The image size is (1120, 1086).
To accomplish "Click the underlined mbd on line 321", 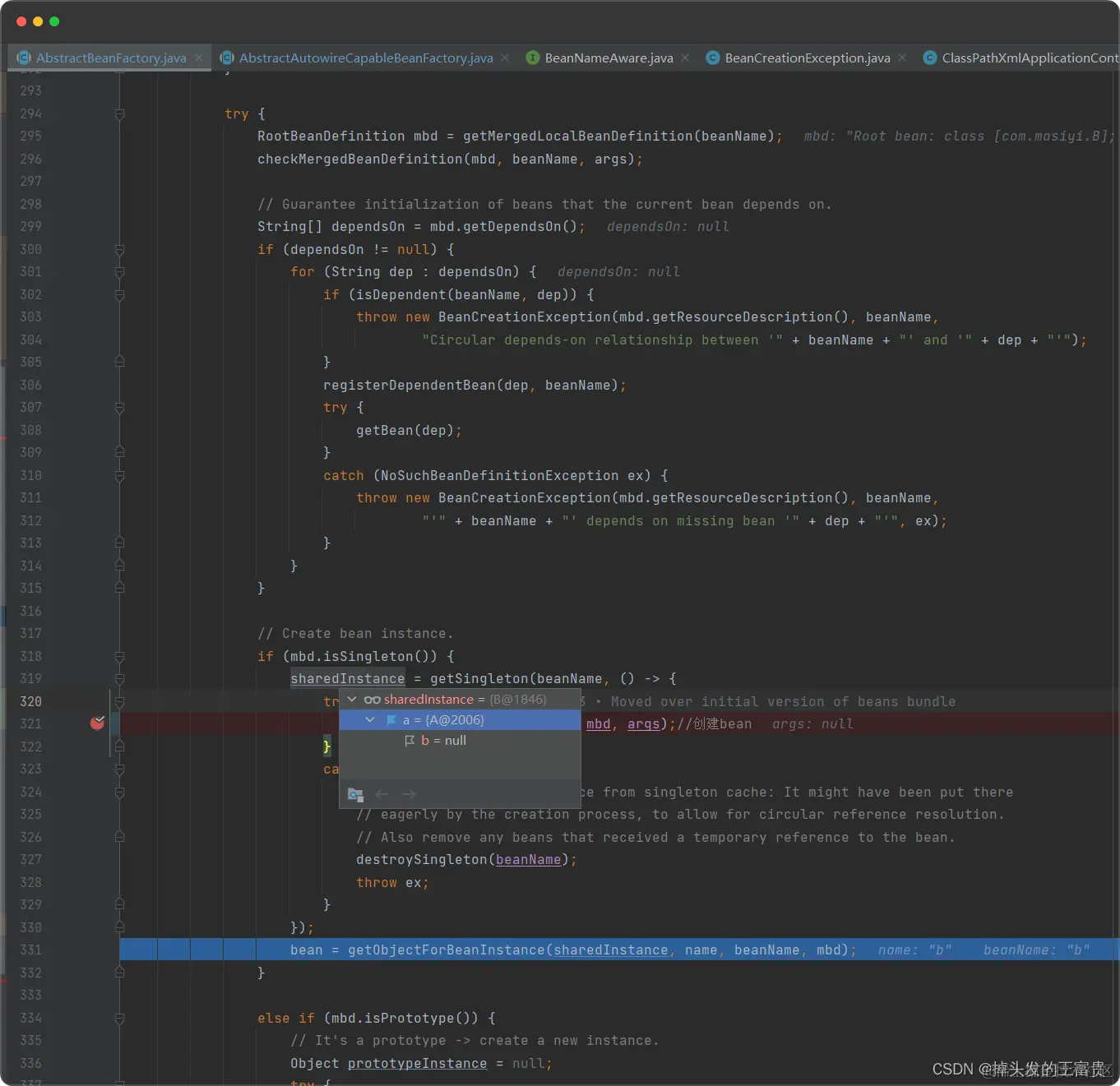I will click(x=599, y=723).
